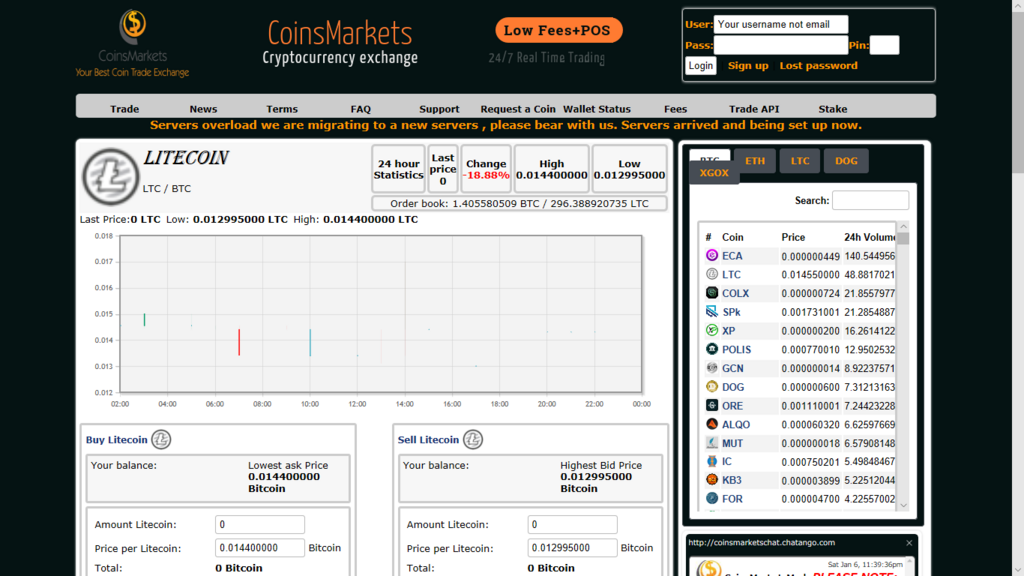Image resolution: width=1024 pixels, height=576 pixels.
Task: Click the CoinsMarkets dollar logo icon
Action: 133,26
